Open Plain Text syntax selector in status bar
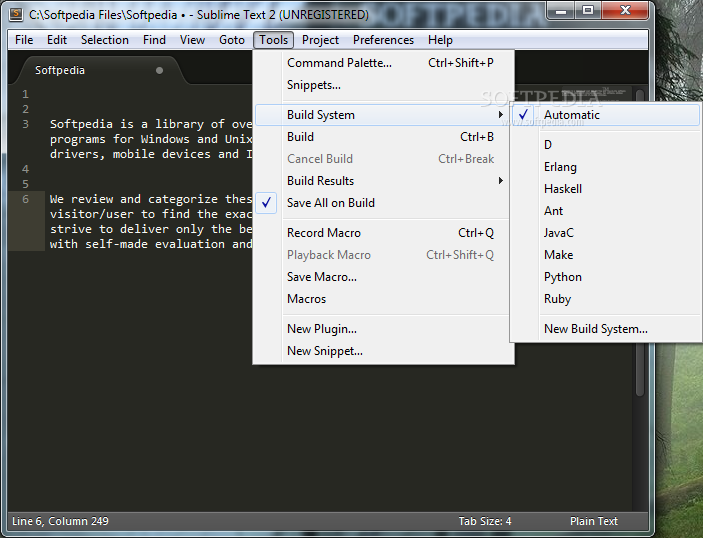The height and width of the screenshot is (538, 703). point(594,521)
